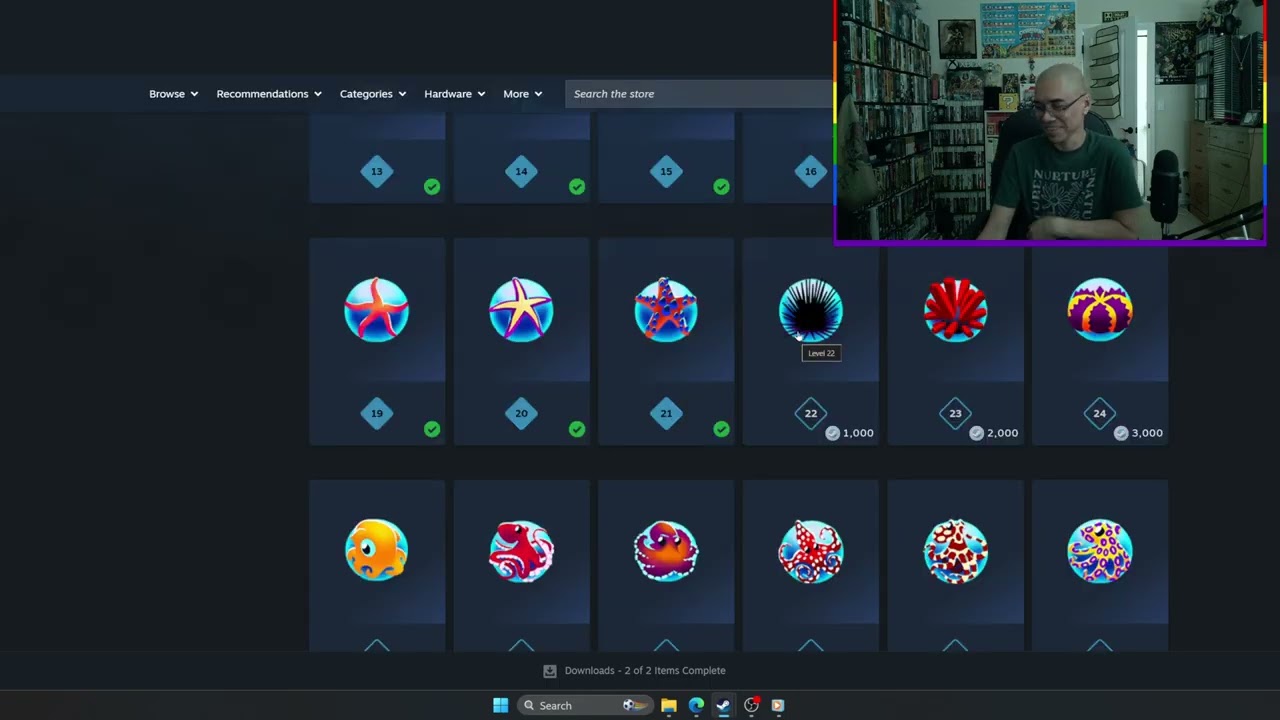Focus the Search the store field
Screen dimensions: 1280x720
[x=699, y=94]
